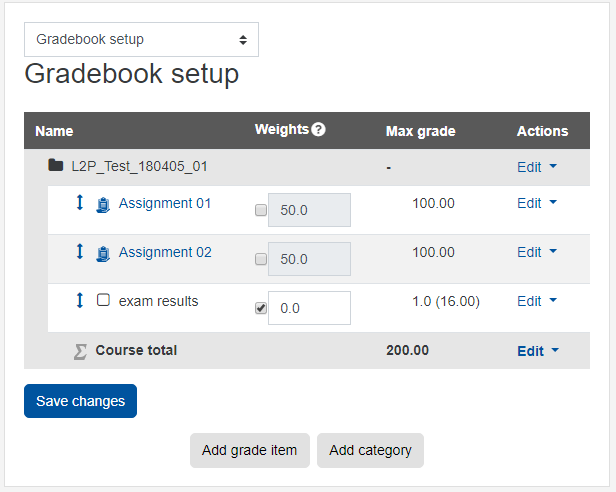Click the folder icon beside L2P_Test_180405_01
The width and height of the screenshot is (616, 492).
[55, 165]
